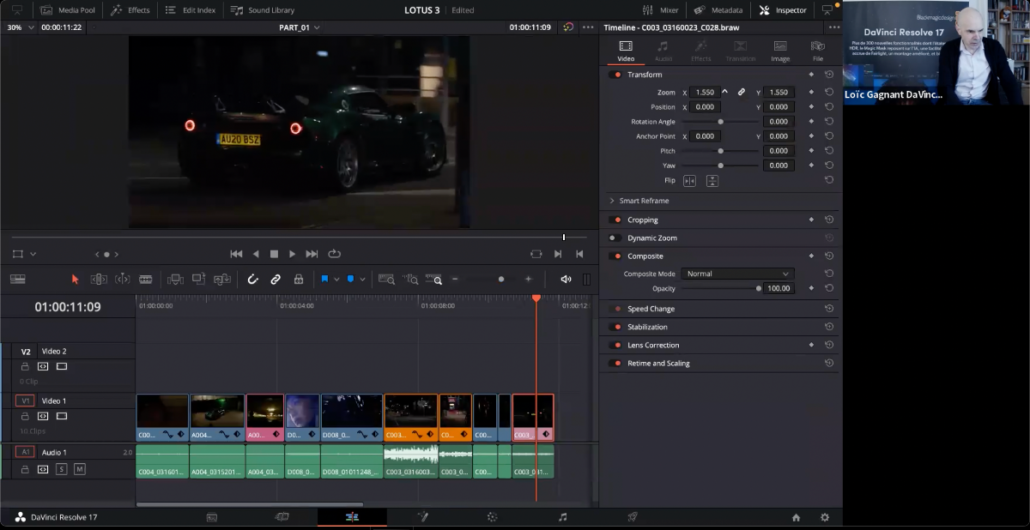The image size is (1030, 530).
Task: Add keyframe for Zoom parameter
Action: tap(811, 92)
